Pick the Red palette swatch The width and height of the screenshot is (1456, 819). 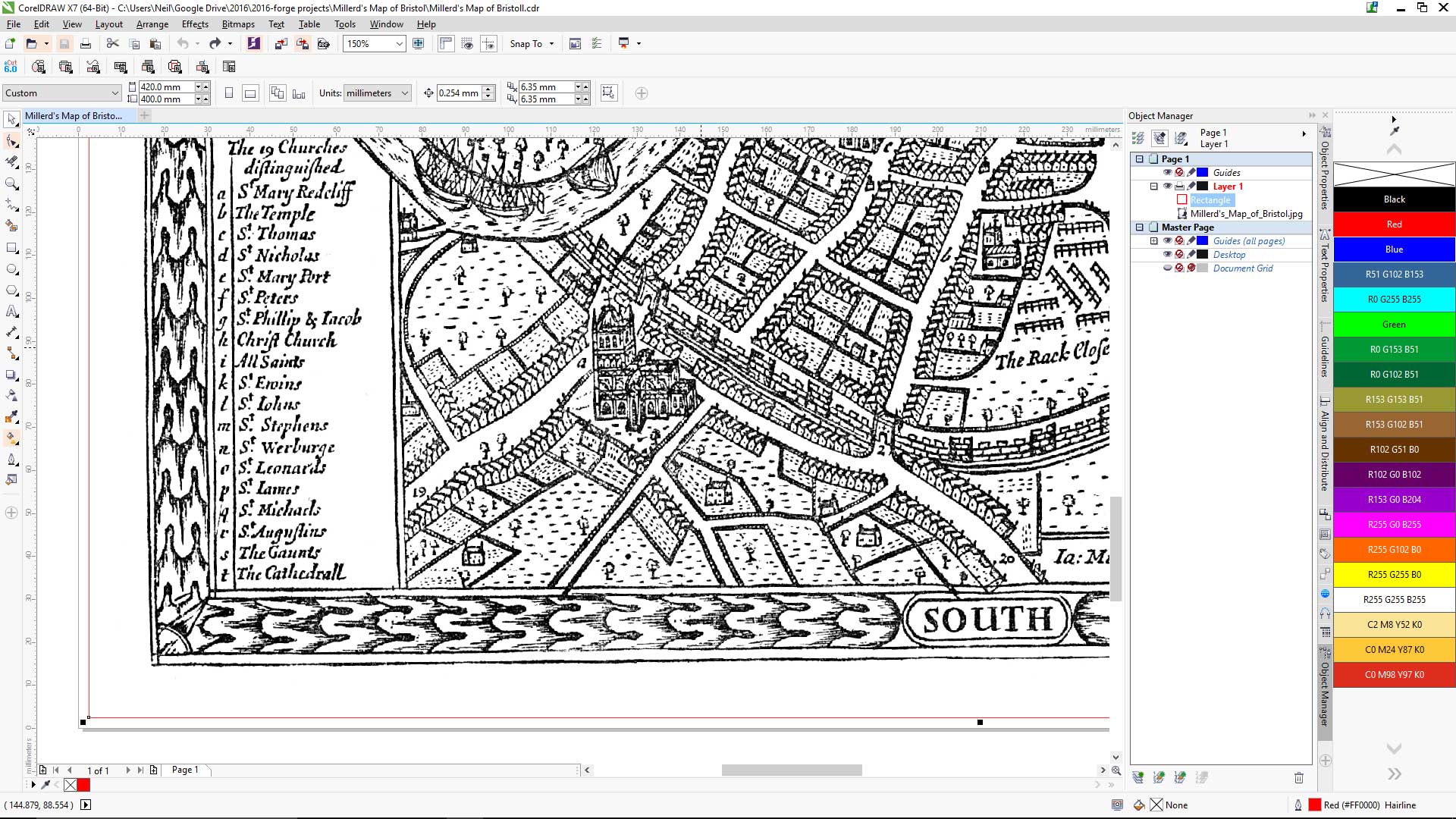[1394, 224]
